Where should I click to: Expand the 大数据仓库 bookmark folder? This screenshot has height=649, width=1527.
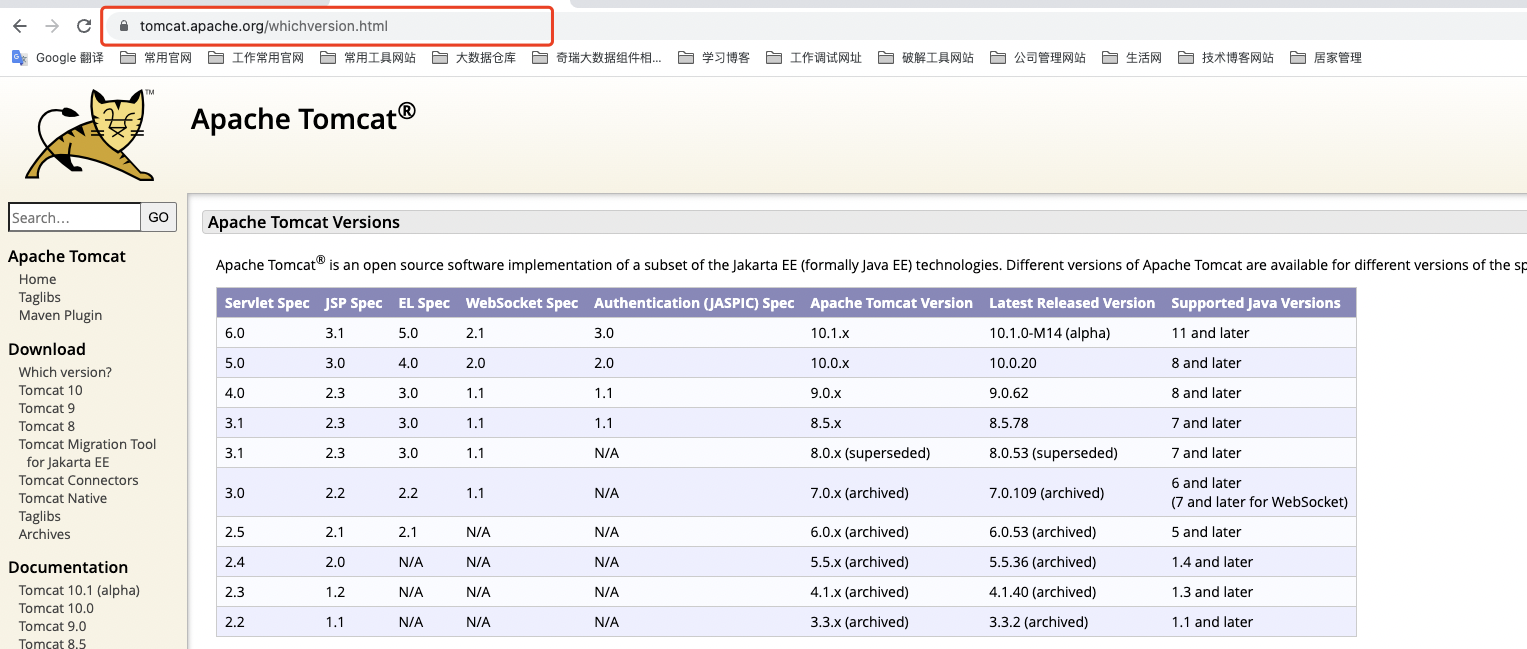pyautogui.click(x=474, y=58)
